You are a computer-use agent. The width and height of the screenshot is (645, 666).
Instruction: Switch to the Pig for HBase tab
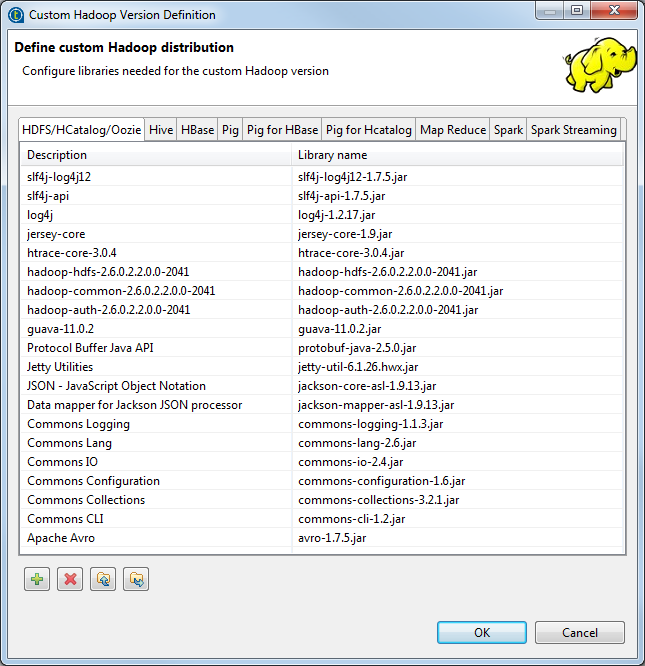pos(282,130)
